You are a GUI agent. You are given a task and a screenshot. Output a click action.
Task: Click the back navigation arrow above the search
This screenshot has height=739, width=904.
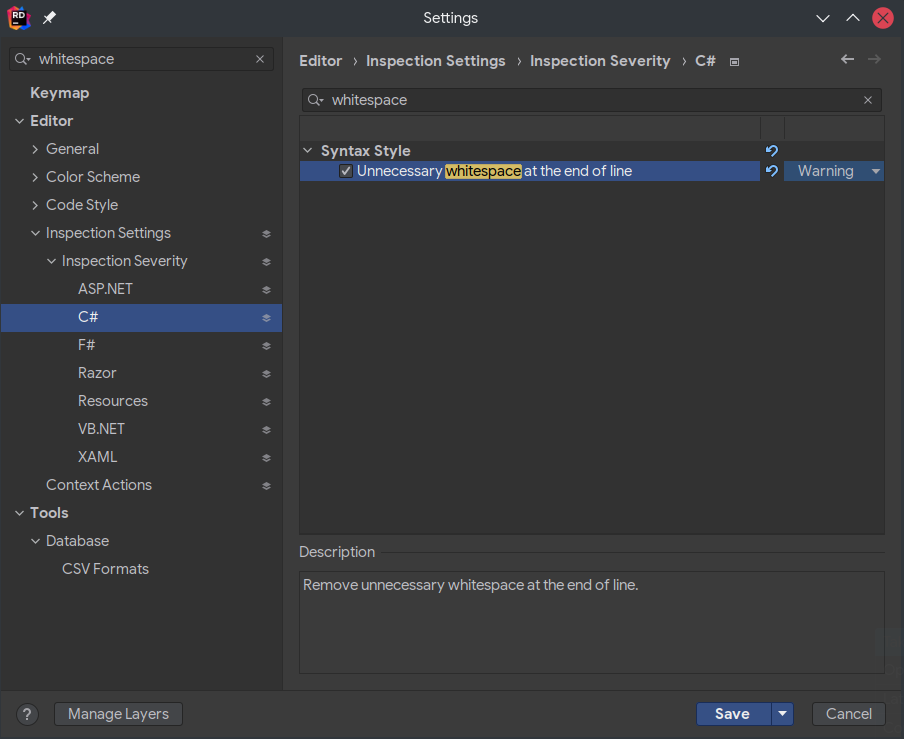[x=847, y=60]
